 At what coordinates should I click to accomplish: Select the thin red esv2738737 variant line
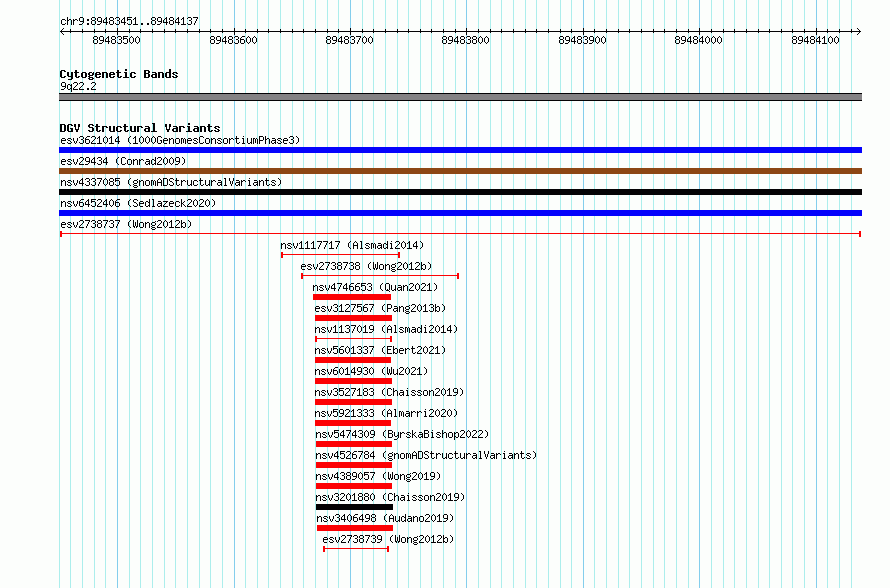[x=460, y=234]
